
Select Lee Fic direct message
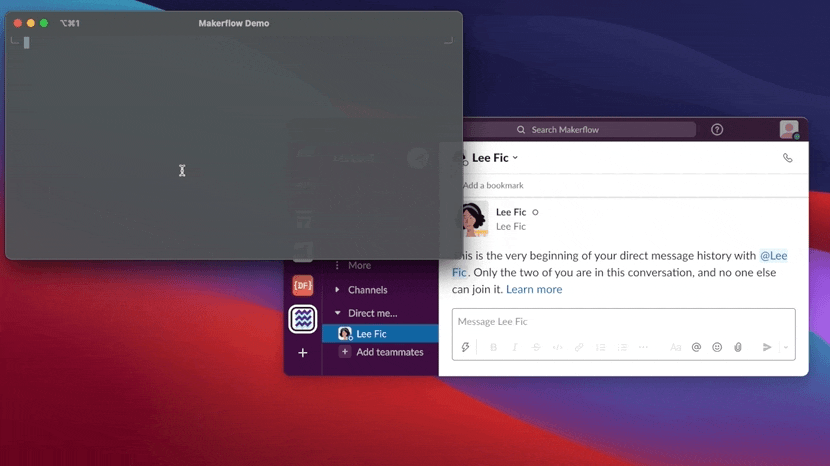click(x=380, y=334)
